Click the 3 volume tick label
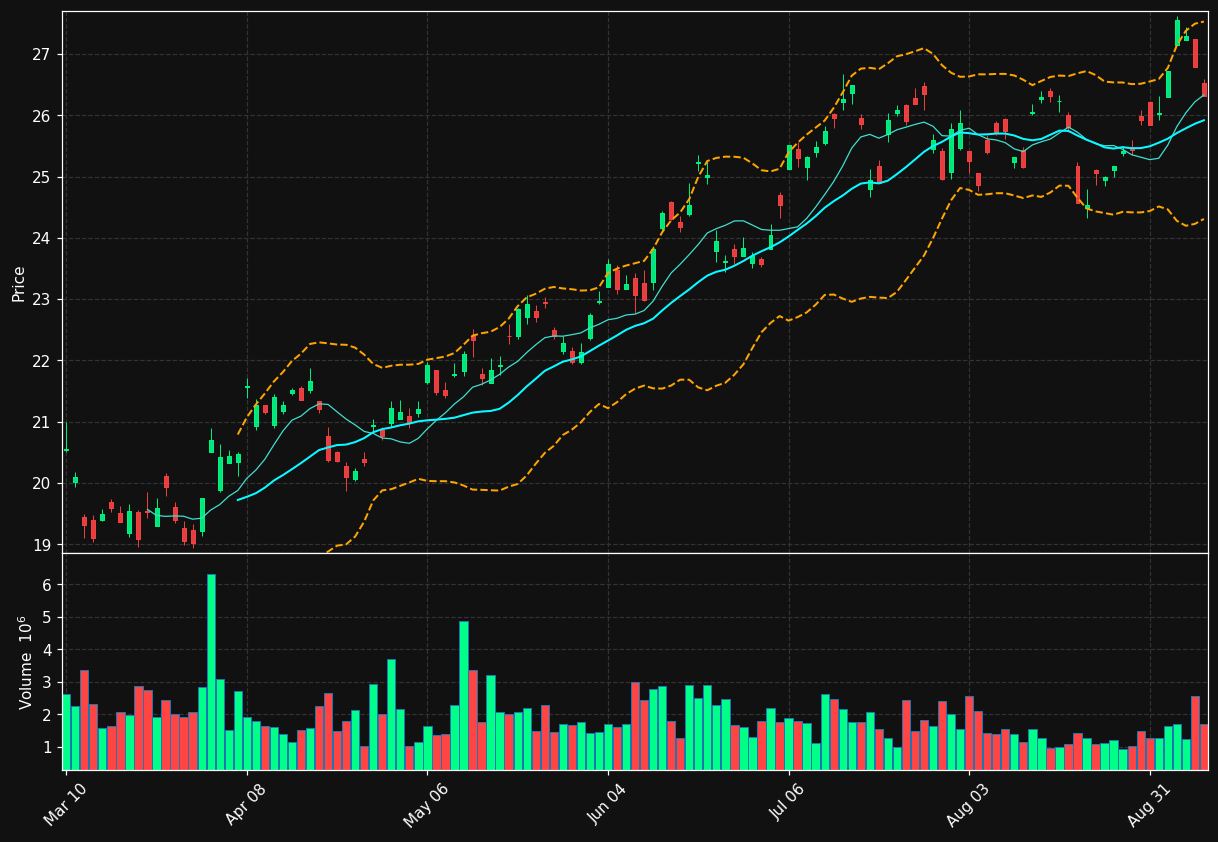This screenshot has width=1218, height=842. pyautogui.click(x=48, y=683)
